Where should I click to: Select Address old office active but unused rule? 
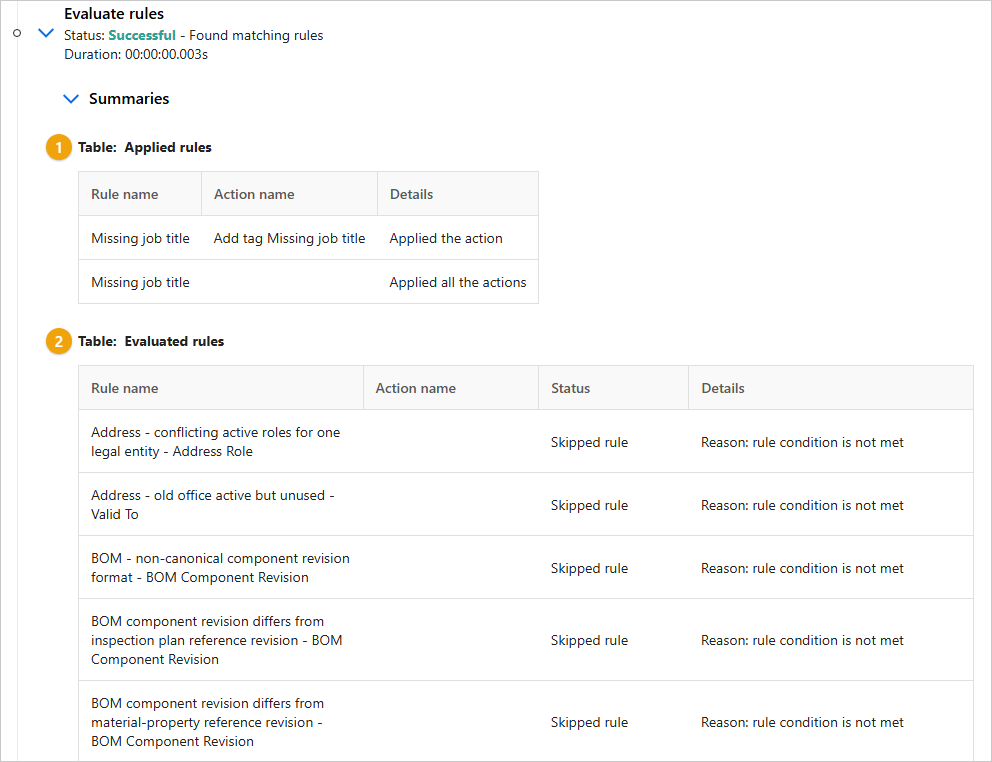213,504
